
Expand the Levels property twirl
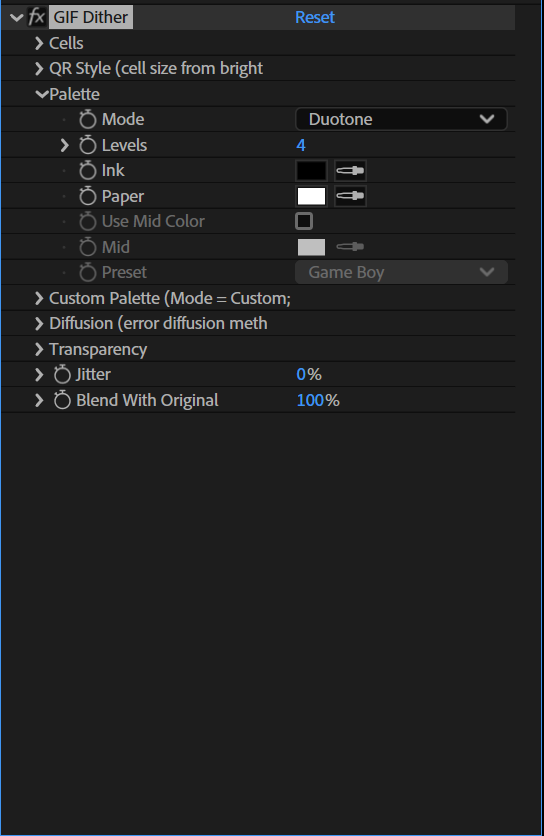click(65, 145)
